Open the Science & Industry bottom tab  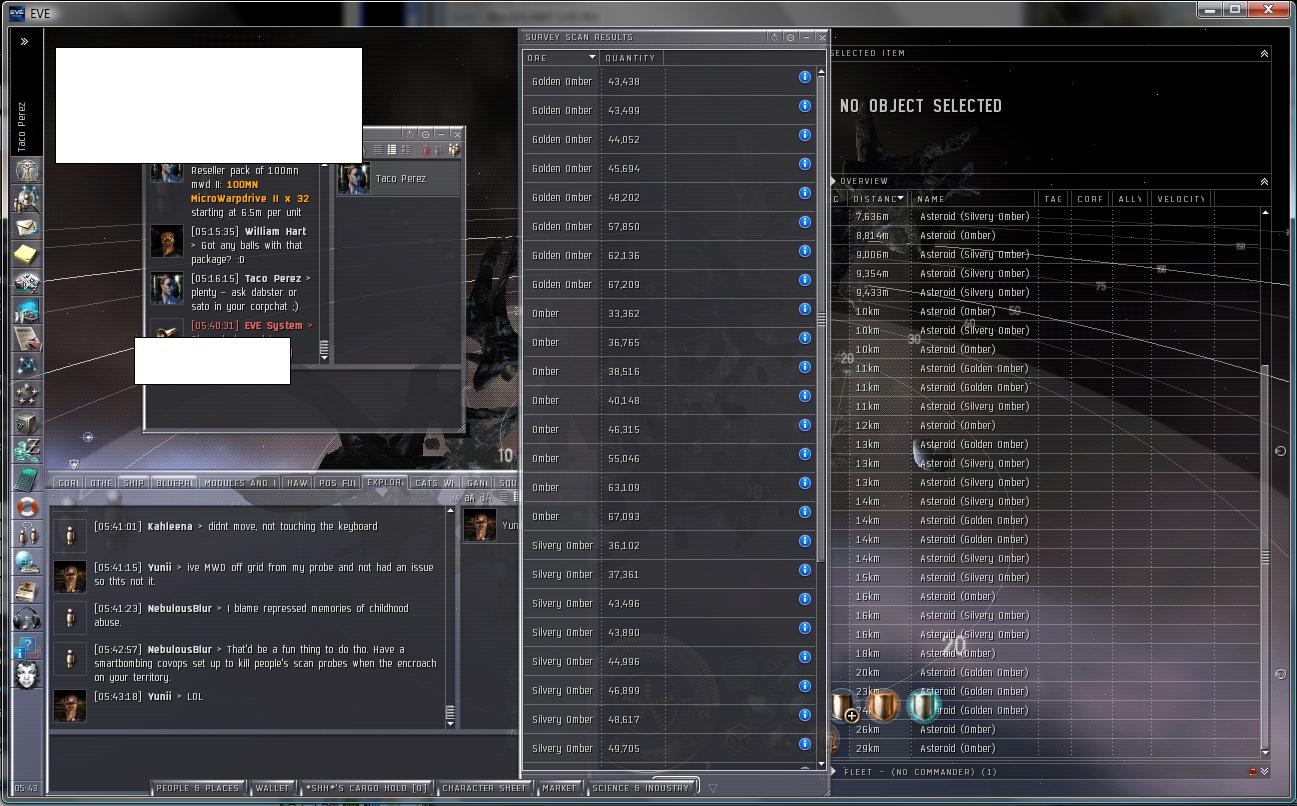[641, 788]
